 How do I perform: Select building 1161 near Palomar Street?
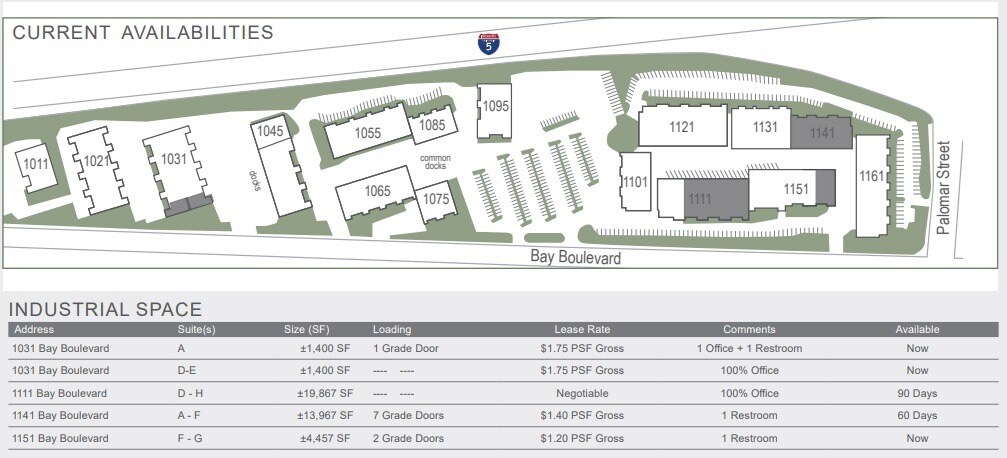[871, 178]
